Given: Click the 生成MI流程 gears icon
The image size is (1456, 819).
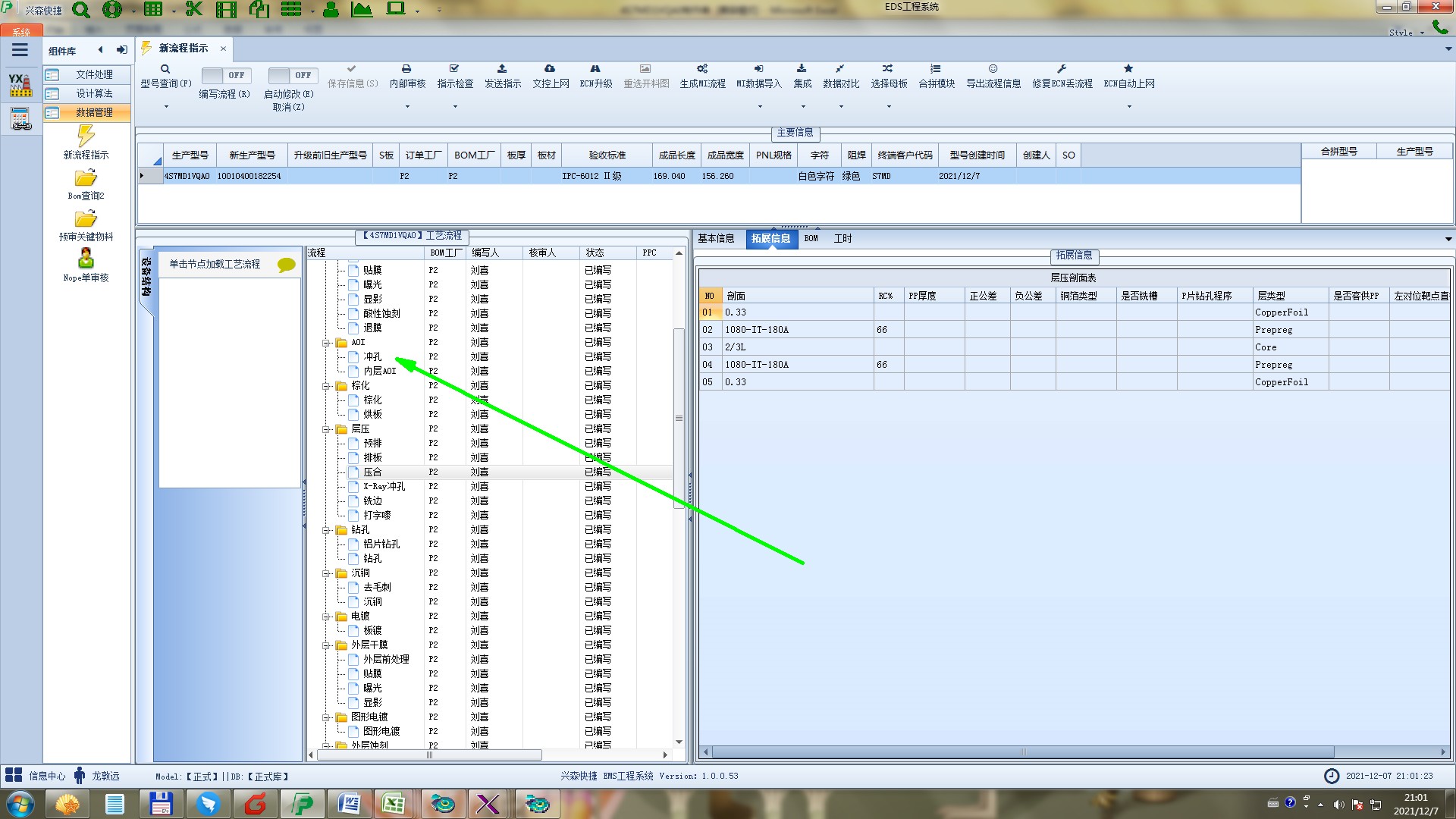Looking at the screenshot, I should tap(702, 69).
